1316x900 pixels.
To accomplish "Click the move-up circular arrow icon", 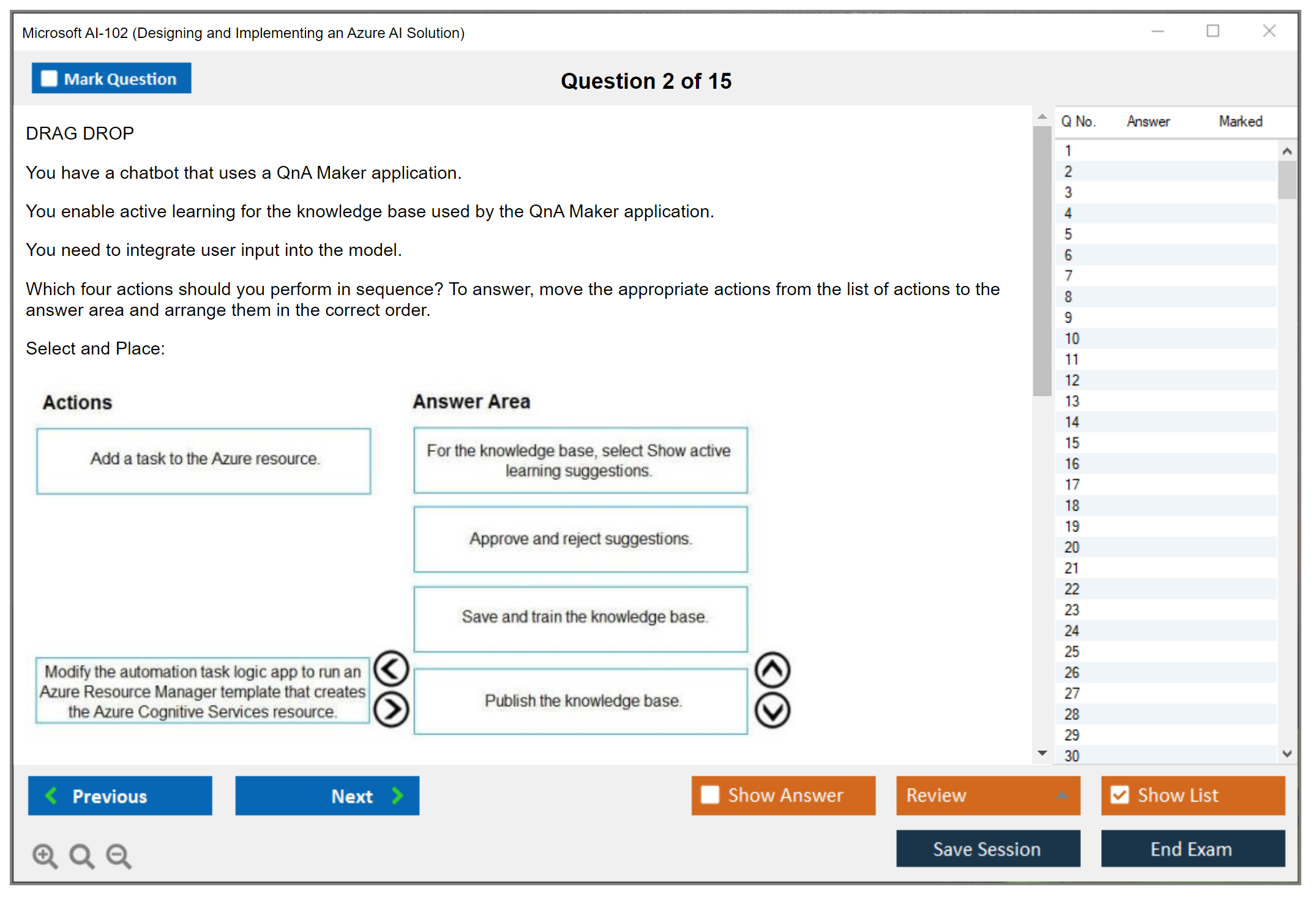I will (772, 670).
